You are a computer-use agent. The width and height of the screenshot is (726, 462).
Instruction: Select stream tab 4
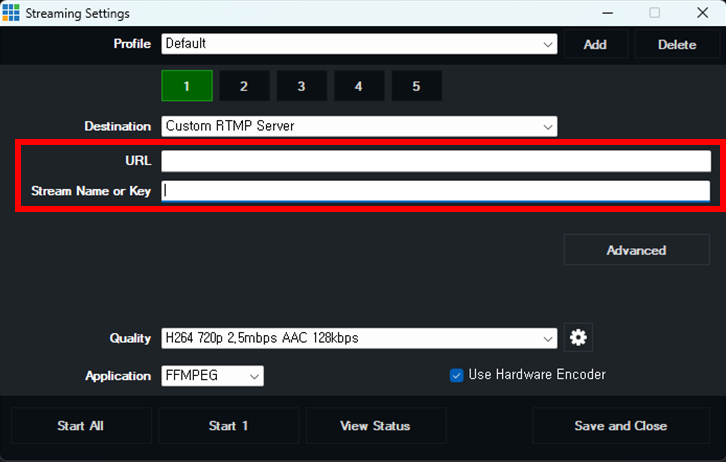tap(358, 86)
